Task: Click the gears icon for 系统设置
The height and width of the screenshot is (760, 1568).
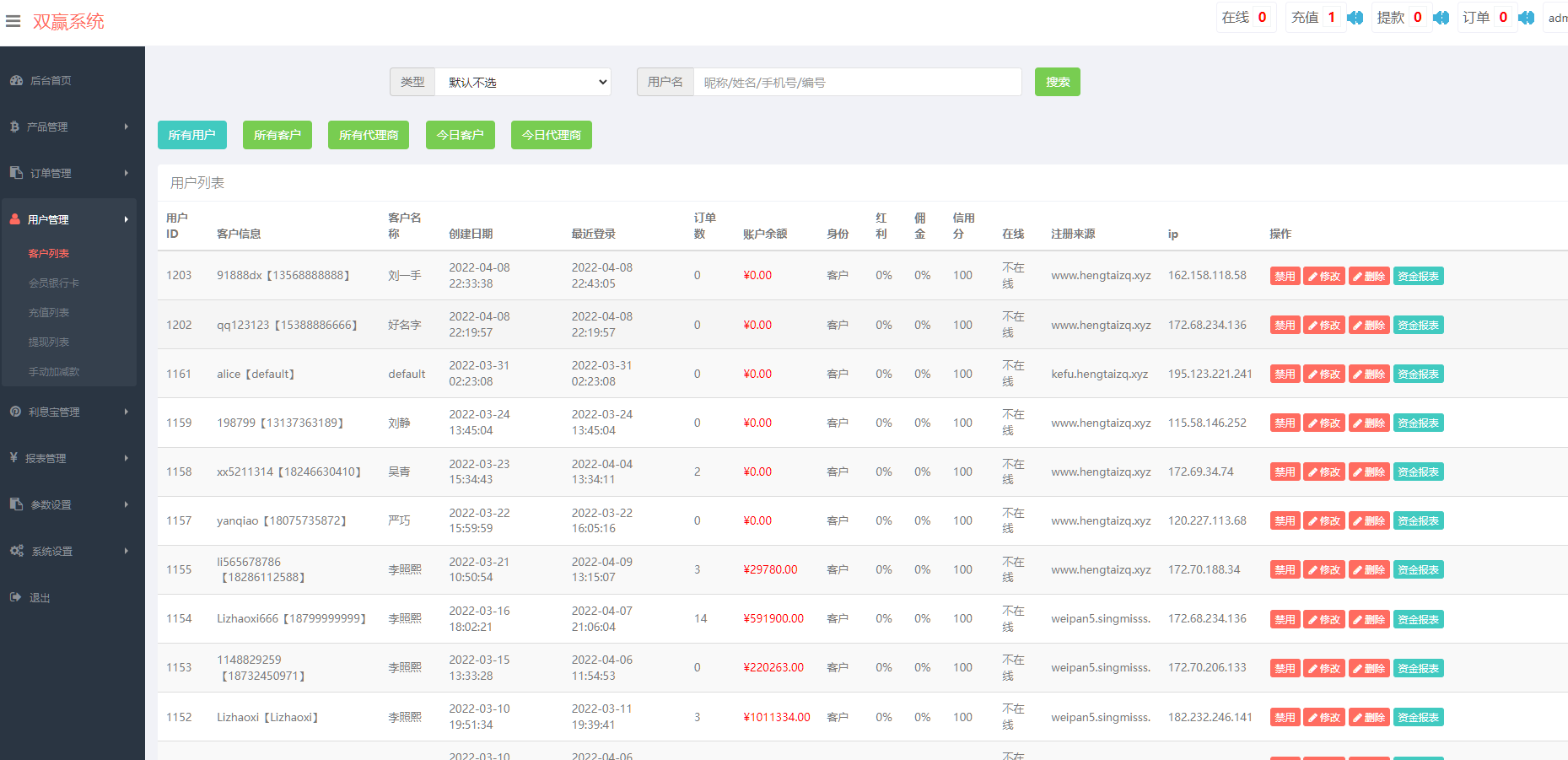Action: (17, 551)
